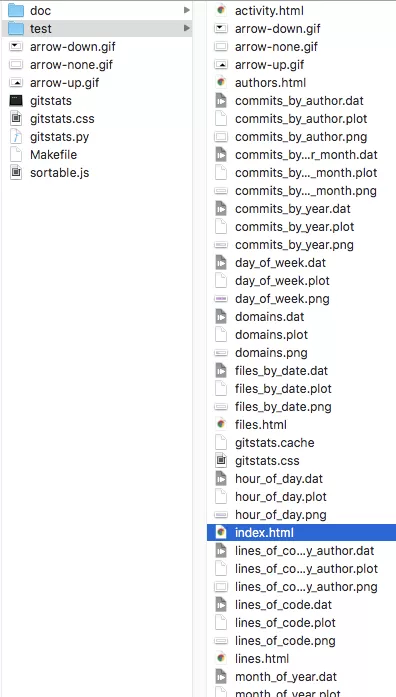Select the doc folder icon
Image resolution: width=396 pixels, height=697 pixels.
click(16, 11)
